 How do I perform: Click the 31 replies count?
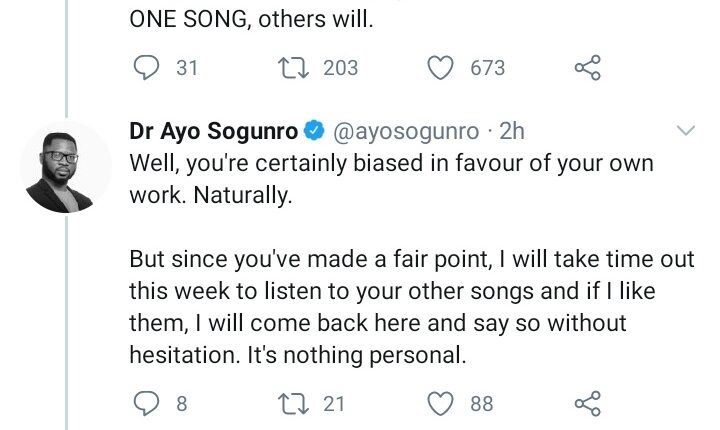(187, 68)
